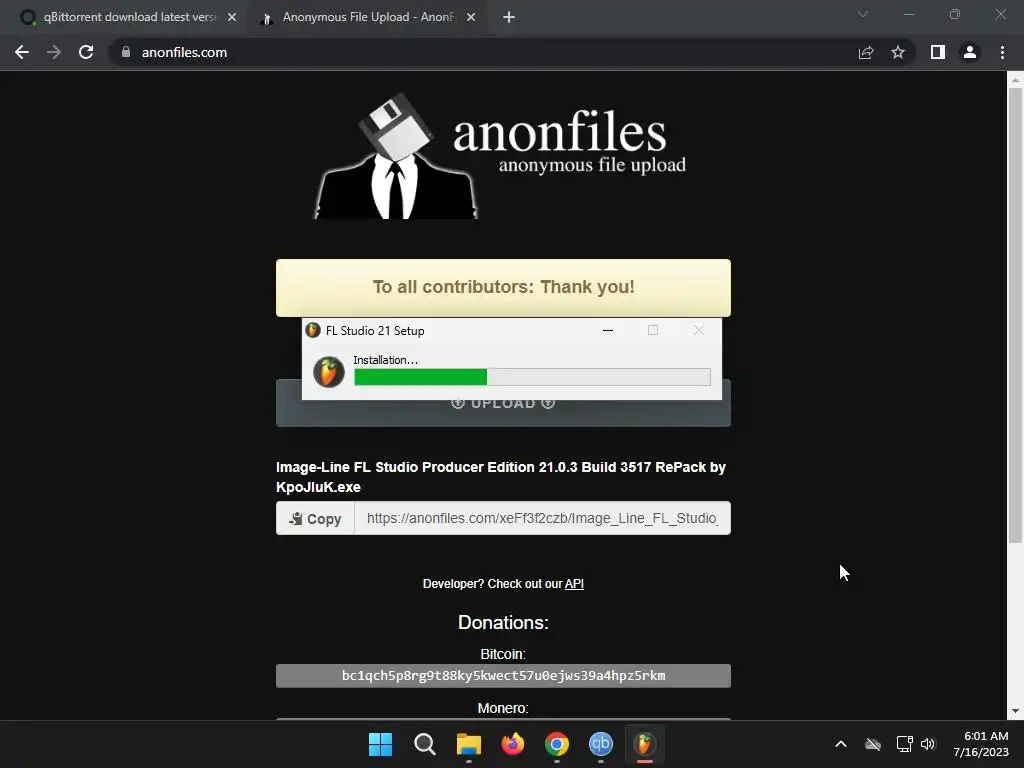Click the address bar URL anonfiles.com

point(184,52)
